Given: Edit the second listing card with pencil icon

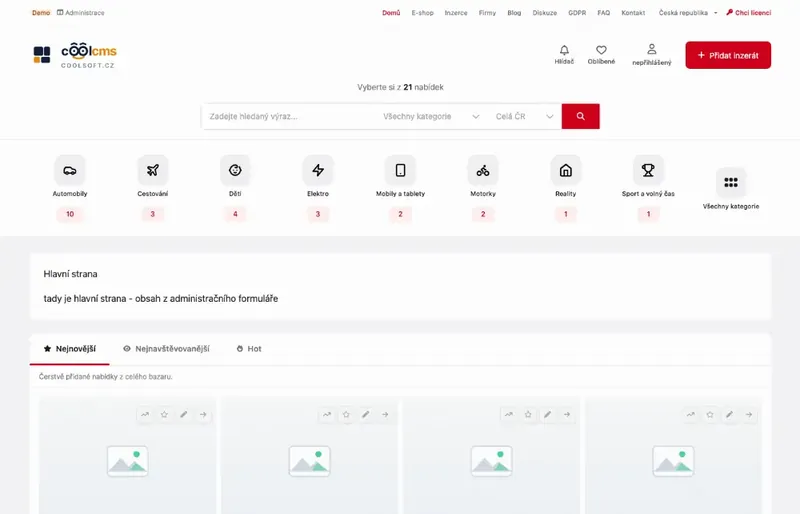Looking at the screenshot, I should point(366,414).
